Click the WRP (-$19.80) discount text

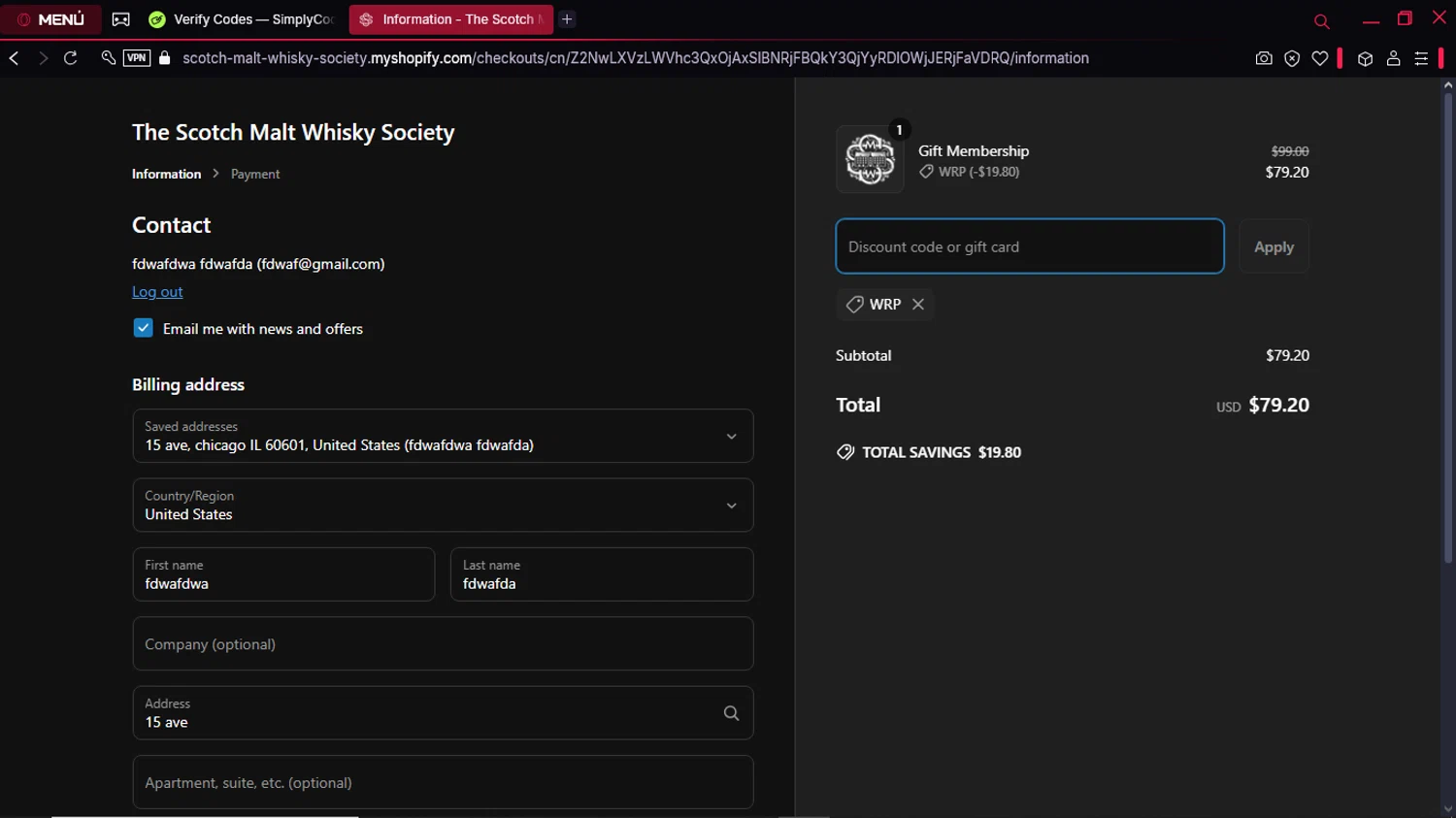click(x=978, y=172)
